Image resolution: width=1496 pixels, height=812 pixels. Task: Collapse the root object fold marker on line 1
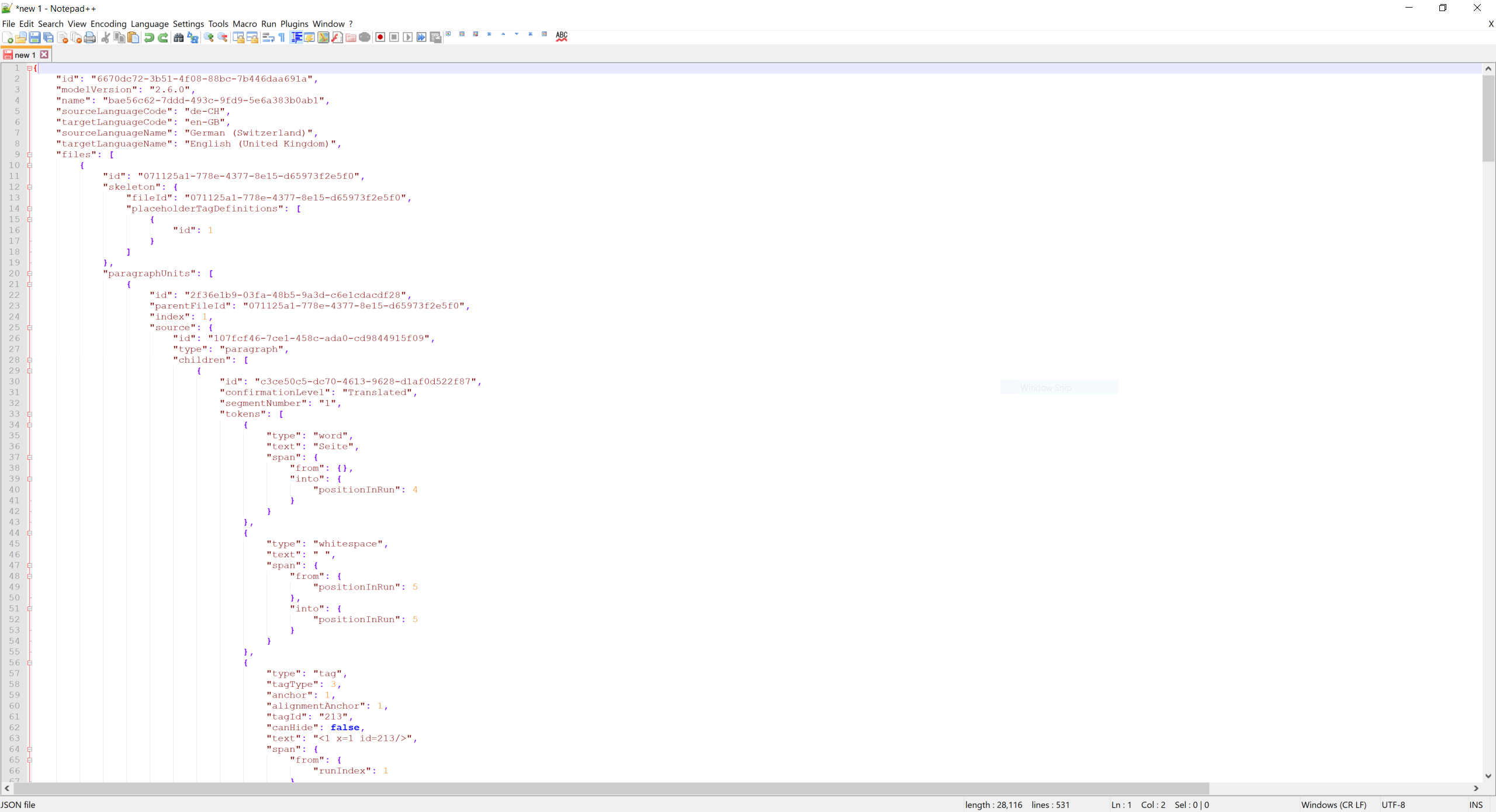click(29, 68)
